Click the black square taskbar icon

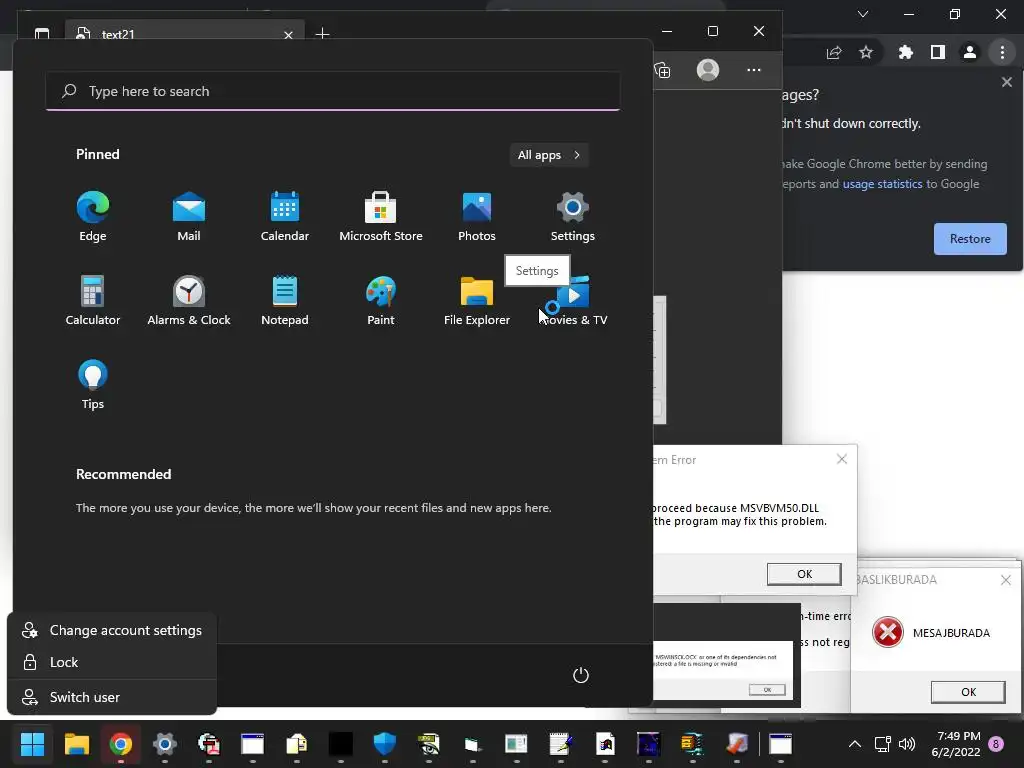click(x=340, y=744)
